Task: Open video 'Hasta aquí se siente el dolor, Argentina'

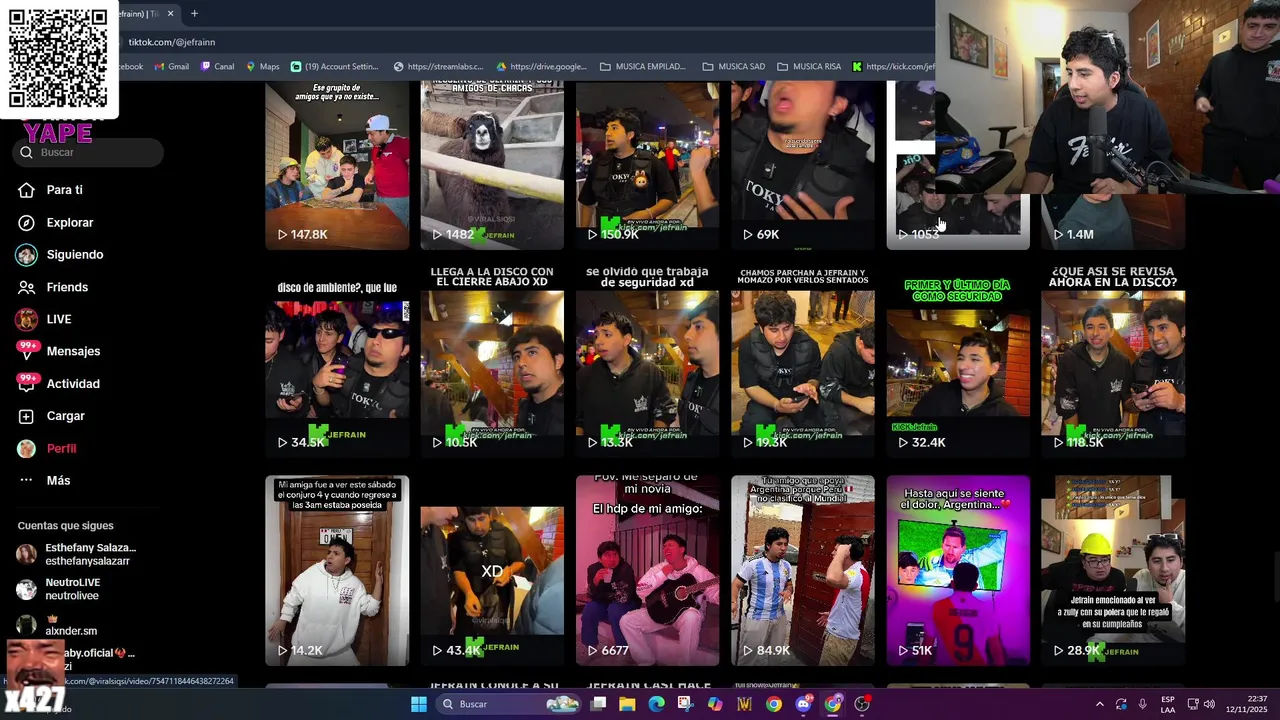Action: pos(958,570)
